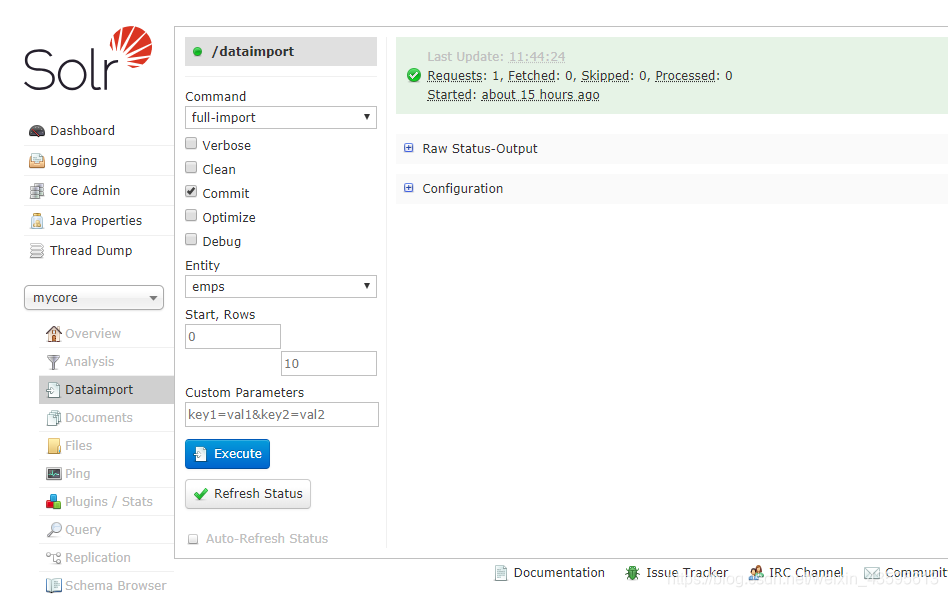Click the Overview house icon
This screenshot has width=948, height=597.
tap(54, 333)
